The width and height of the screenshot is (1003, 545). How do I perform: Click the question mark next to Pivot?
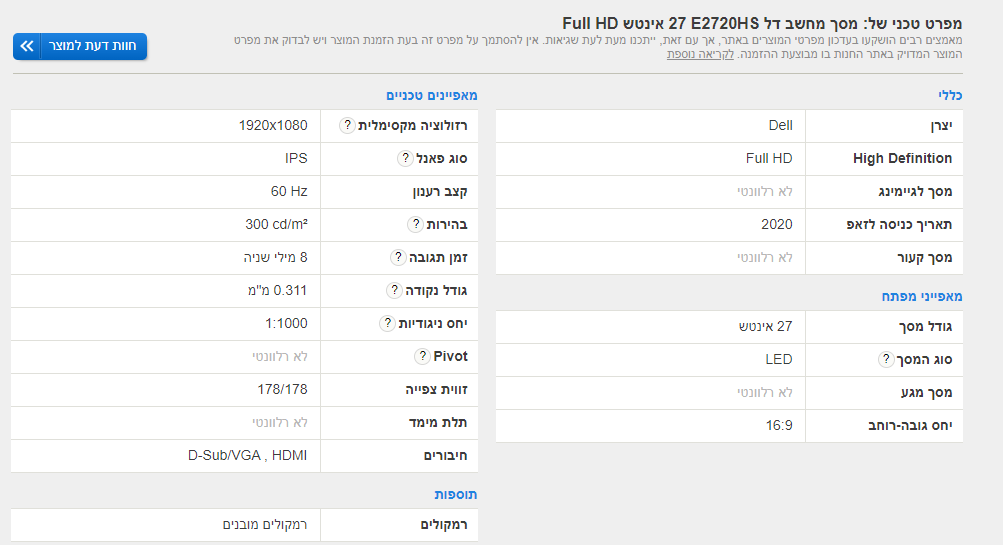tap(422, 356)
